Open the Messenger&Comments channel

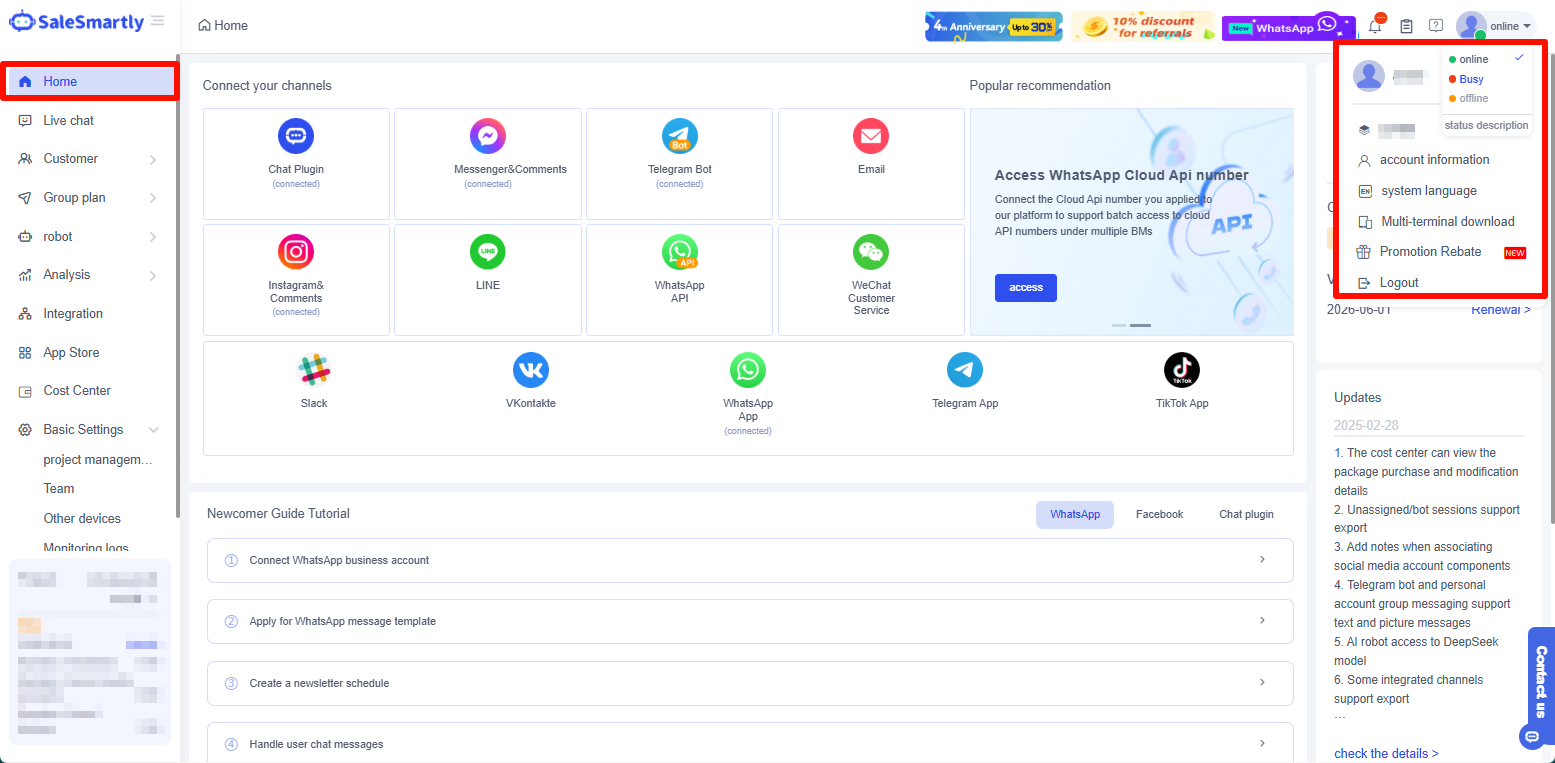click(488, 164)
